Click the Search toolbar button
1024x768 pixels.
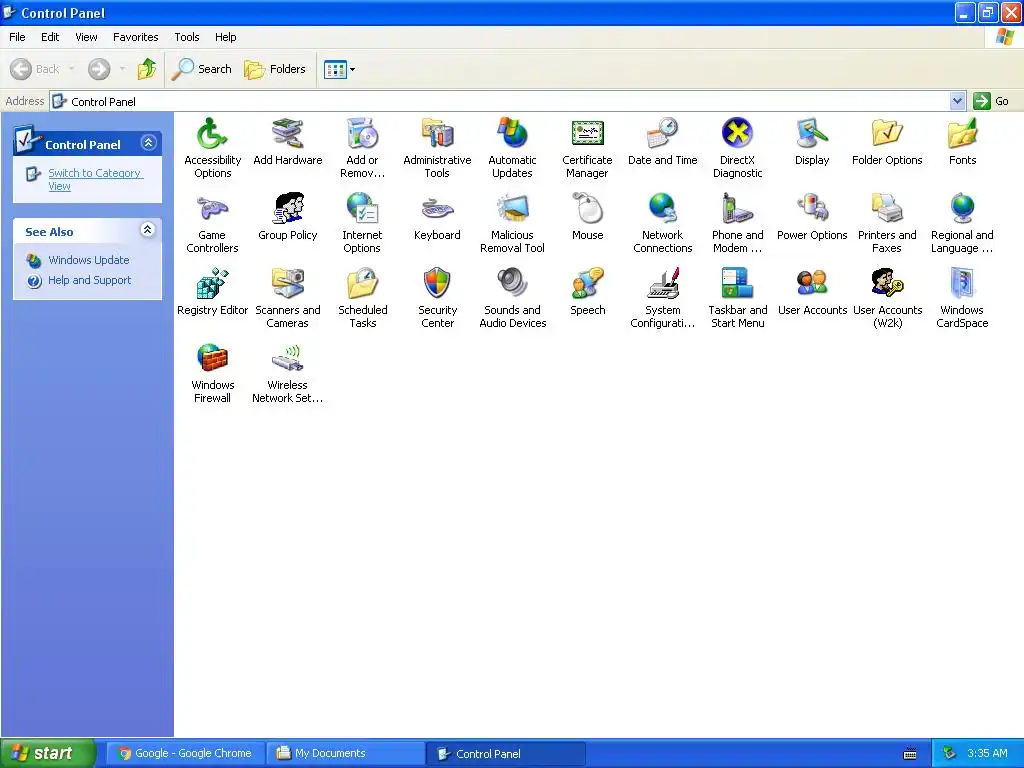tap(201, 69)
